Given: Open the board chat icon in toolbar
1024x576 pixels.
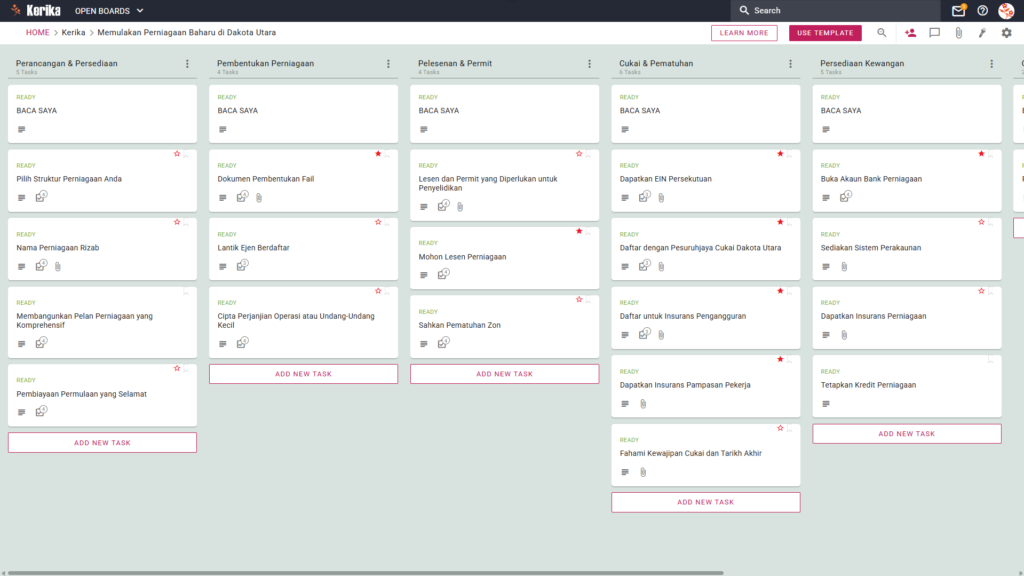Looking at the screenshot, I should [x=935, y=33].
